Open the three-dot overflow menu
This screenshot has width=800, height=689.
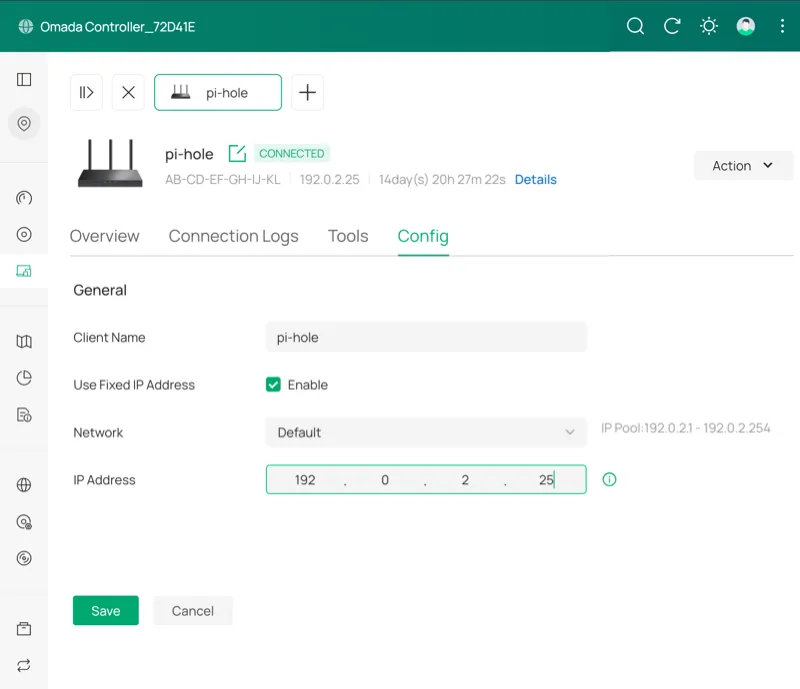click(782, 26)
